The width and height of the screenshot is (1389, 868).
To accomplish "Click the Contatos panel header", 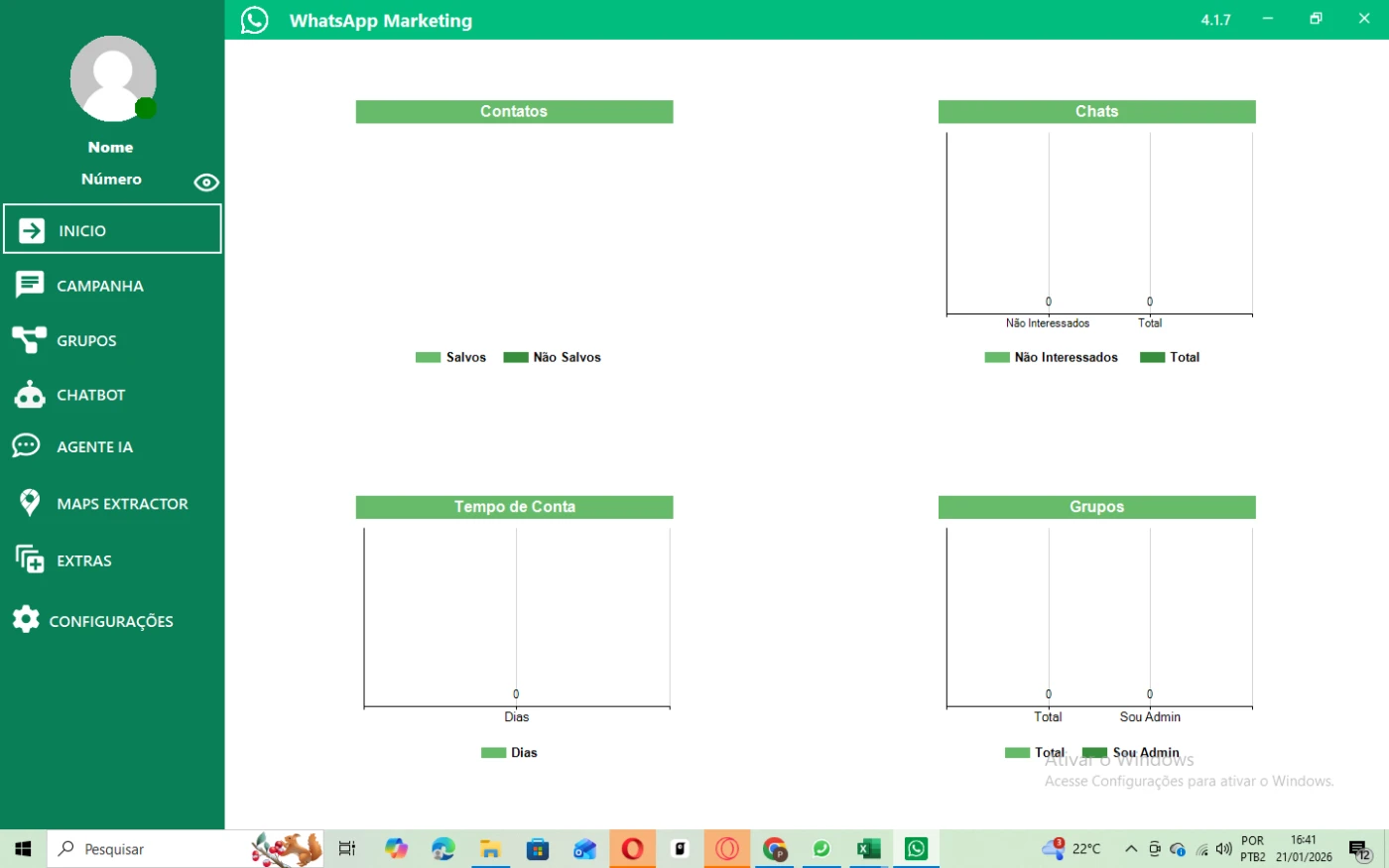I will tap(514, 112).
